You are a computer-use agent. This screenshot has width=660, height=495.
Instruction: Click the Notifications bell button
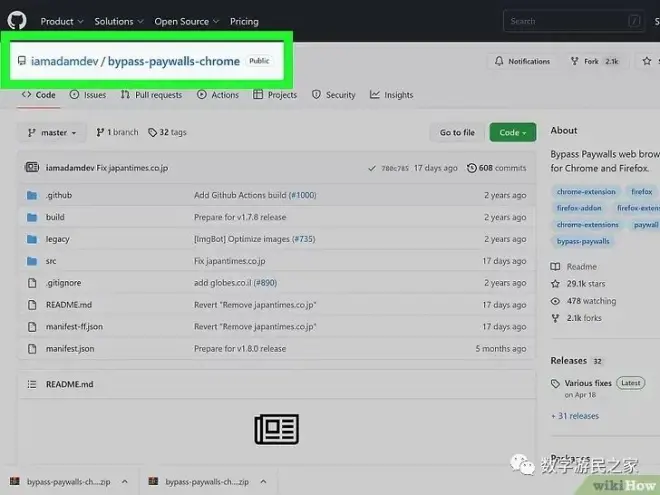522,61
